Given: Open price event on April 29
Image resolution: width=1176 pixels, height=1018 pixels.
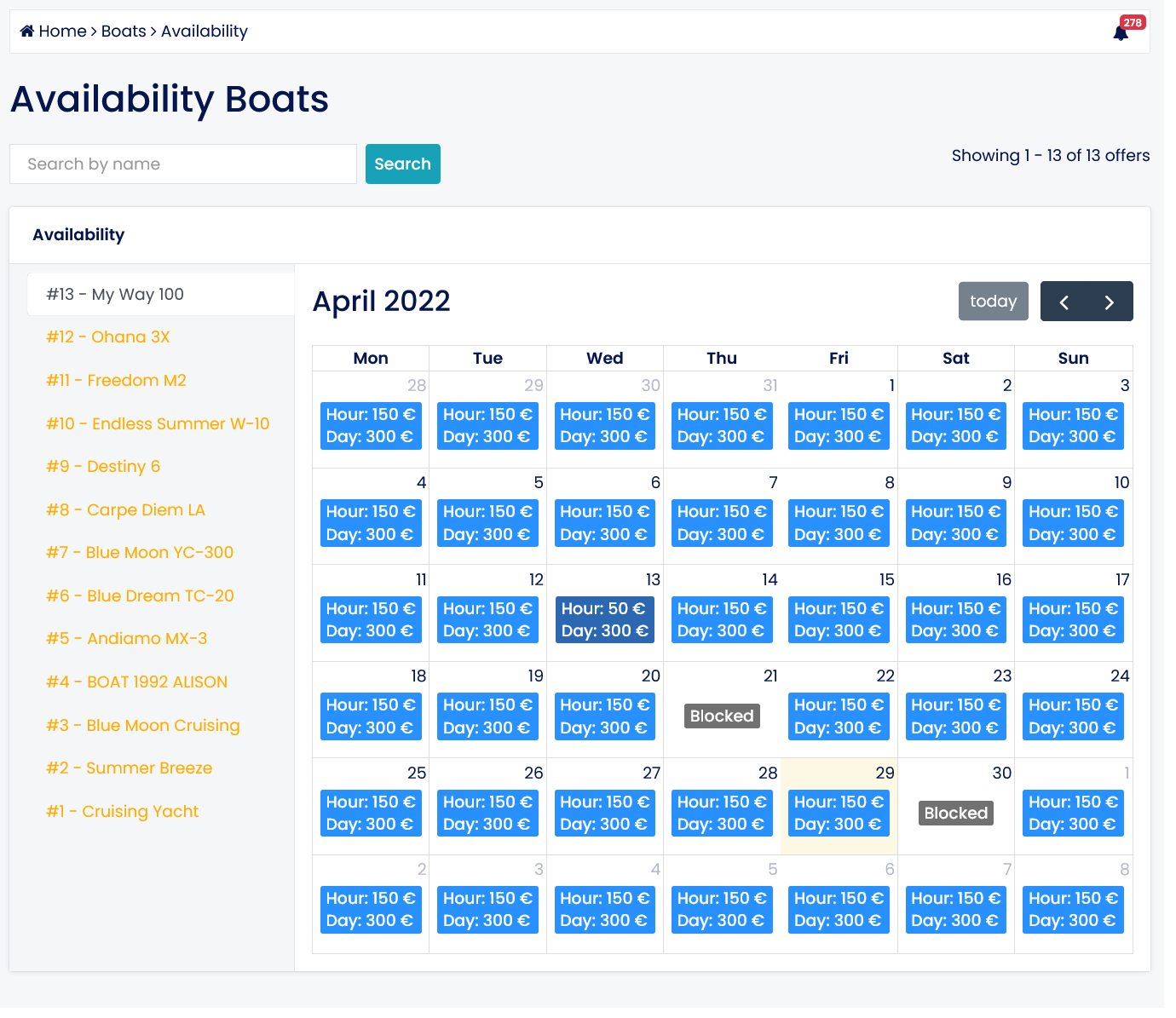Looking at the screenshot, I should [839, 814].
